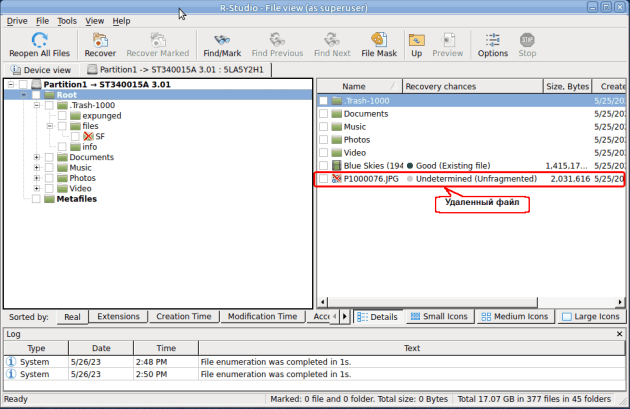The image size is (630, 409).
Task: Click the Music folder icon in file list
Action: [x=337, y=127]
